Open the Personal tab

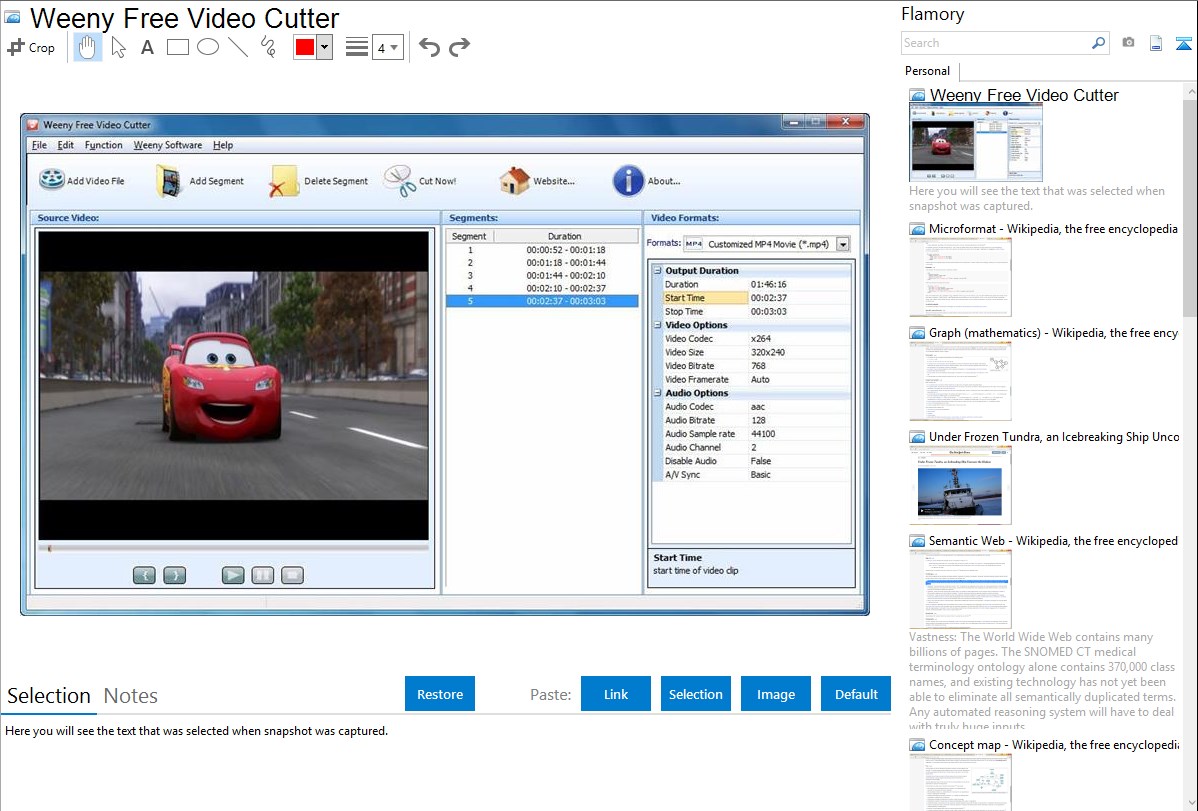coord(927,71)
